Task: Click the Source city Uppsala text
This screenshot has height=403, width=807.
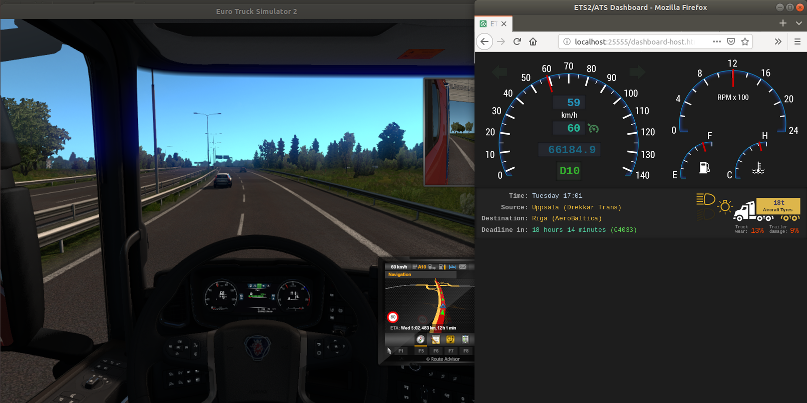Action: pyautogui.click(x=576, y=207)
